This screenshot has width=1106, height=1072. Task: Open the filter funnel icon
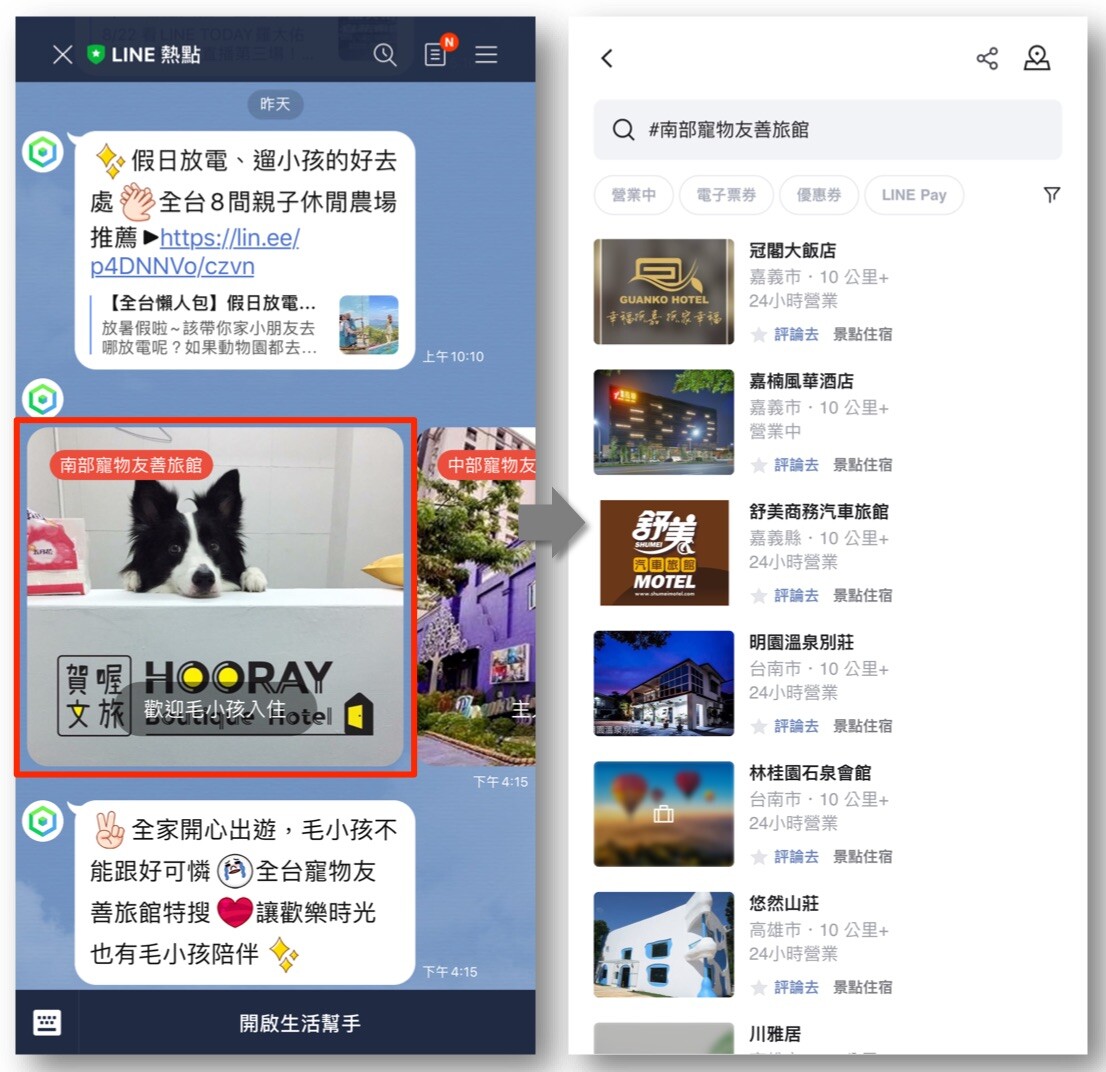point(1052,195)
